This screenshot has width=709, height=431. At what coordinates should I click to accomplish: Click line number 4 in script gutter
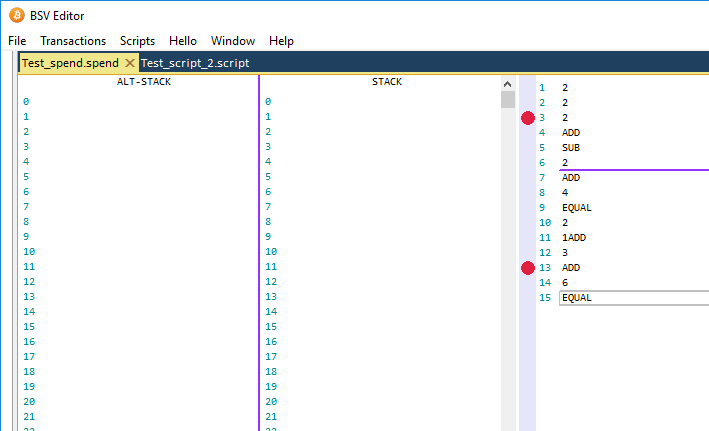(x=542, y=133)
